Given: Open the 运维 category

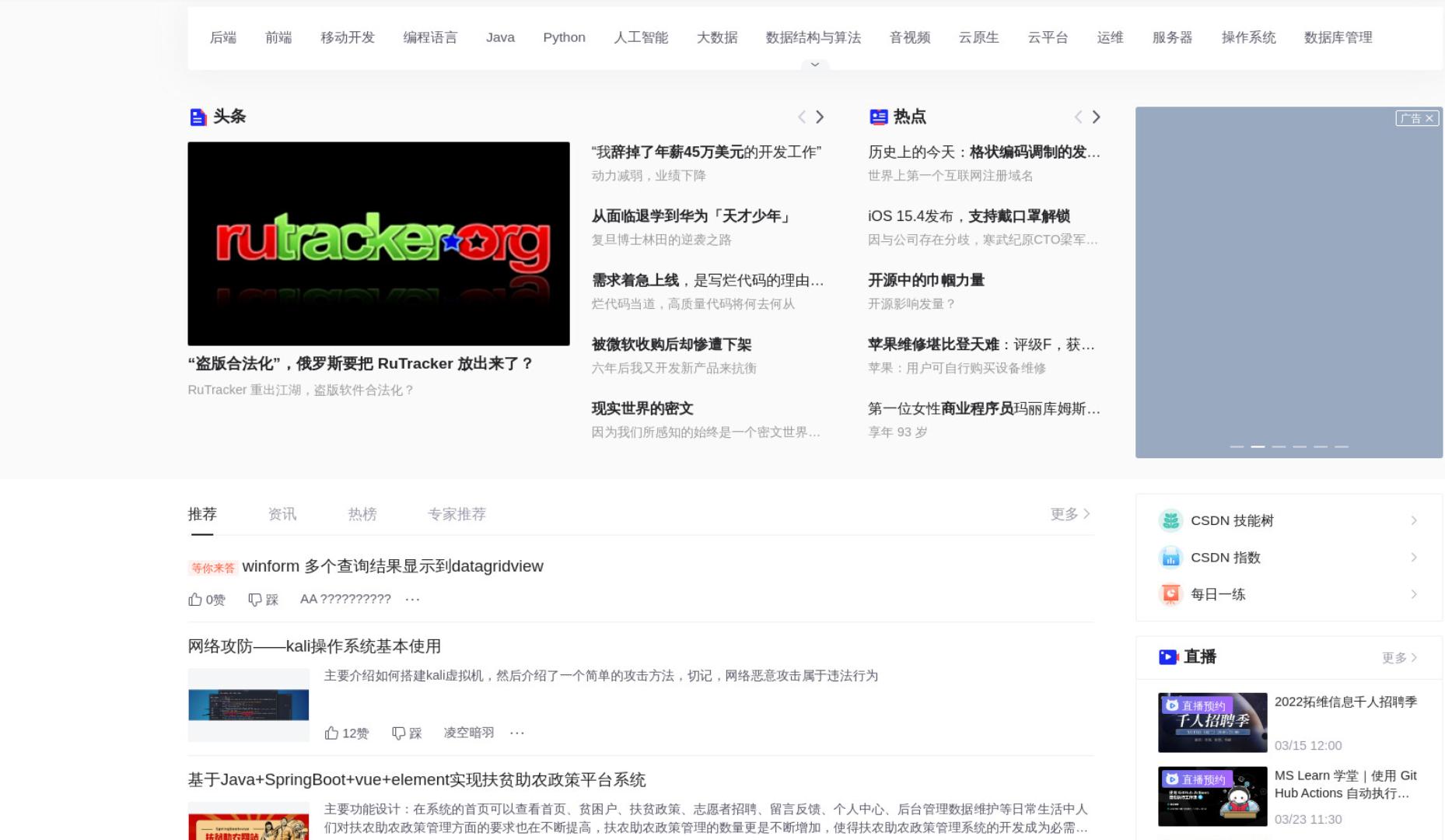Looking at the screenshot, I should (1111, 37).
